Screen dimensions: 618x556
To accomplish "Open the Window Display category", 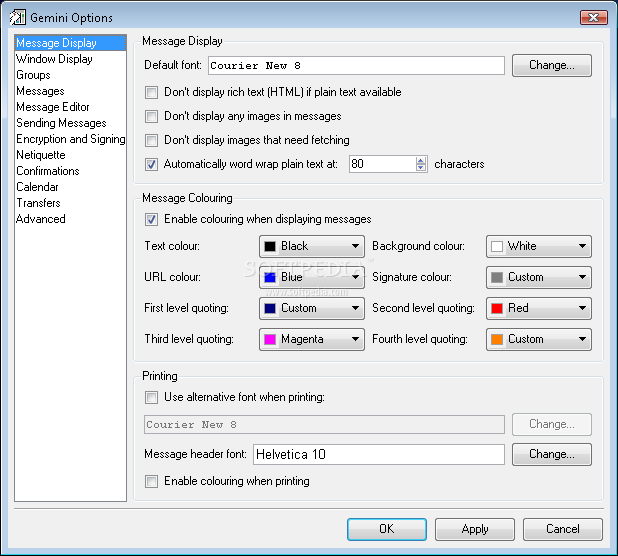I will (x=70, y=59).
